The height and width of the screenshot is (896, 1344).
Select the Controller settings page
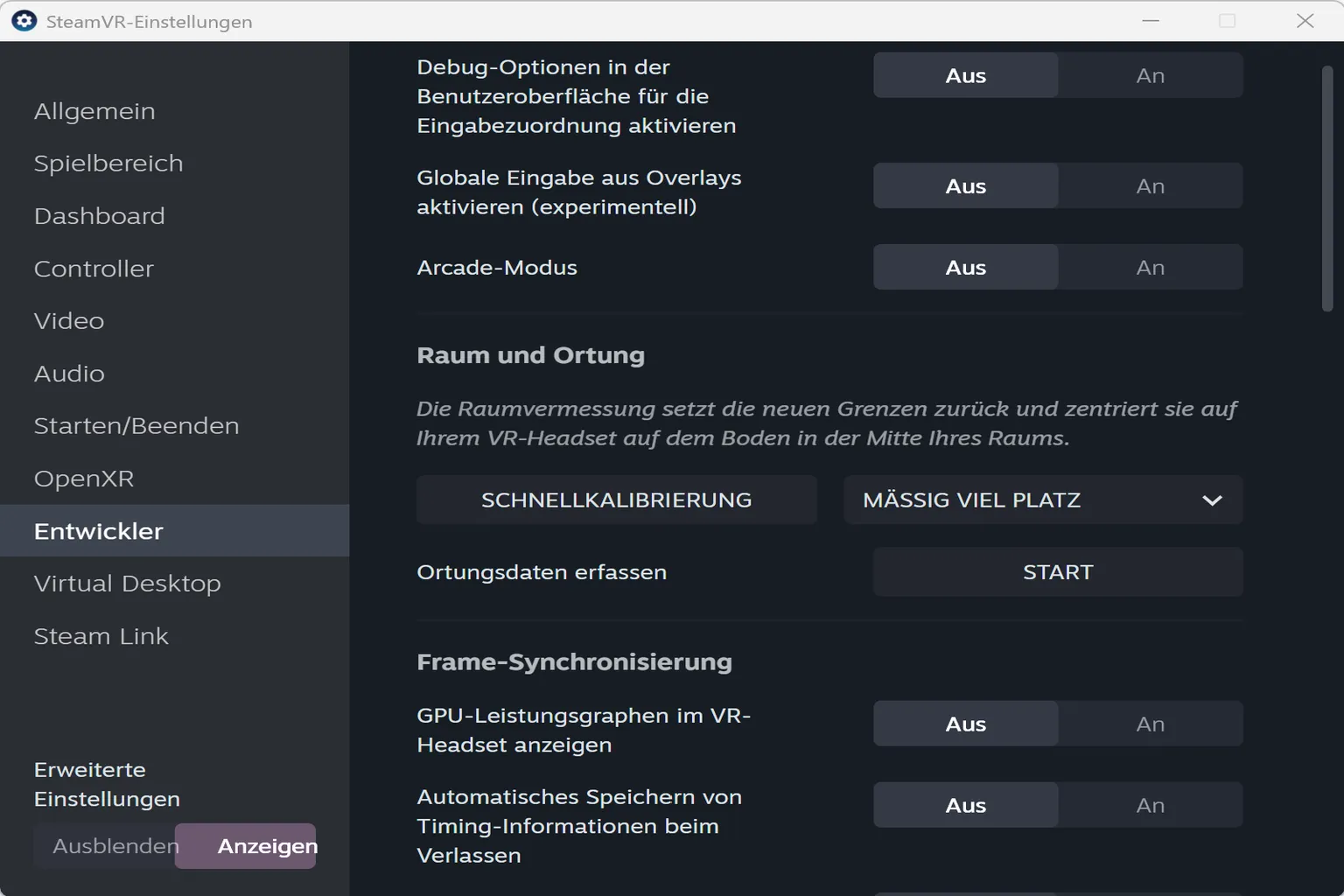coord(175,269)
